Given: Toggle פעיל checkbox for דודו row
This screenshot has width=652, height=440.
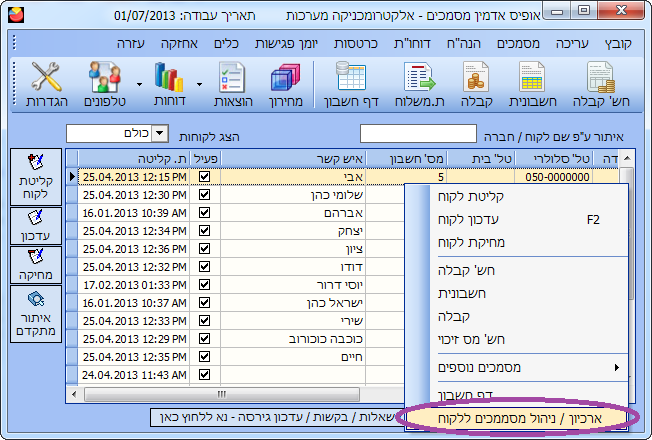Looking at the screenshot, I should click(204, 267).
